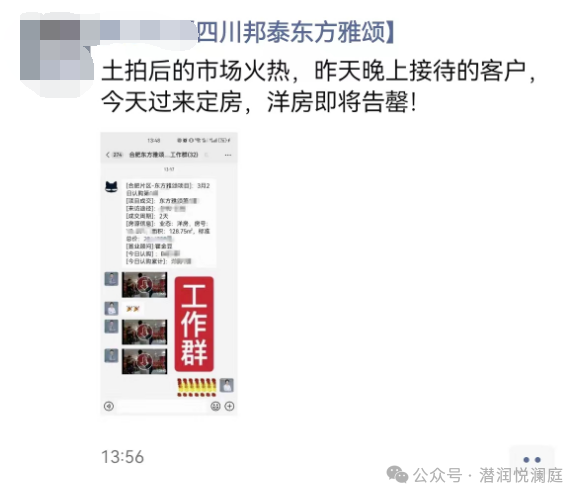Click the WeChat logo watermark
581x498 pixels.
(397, 475)
